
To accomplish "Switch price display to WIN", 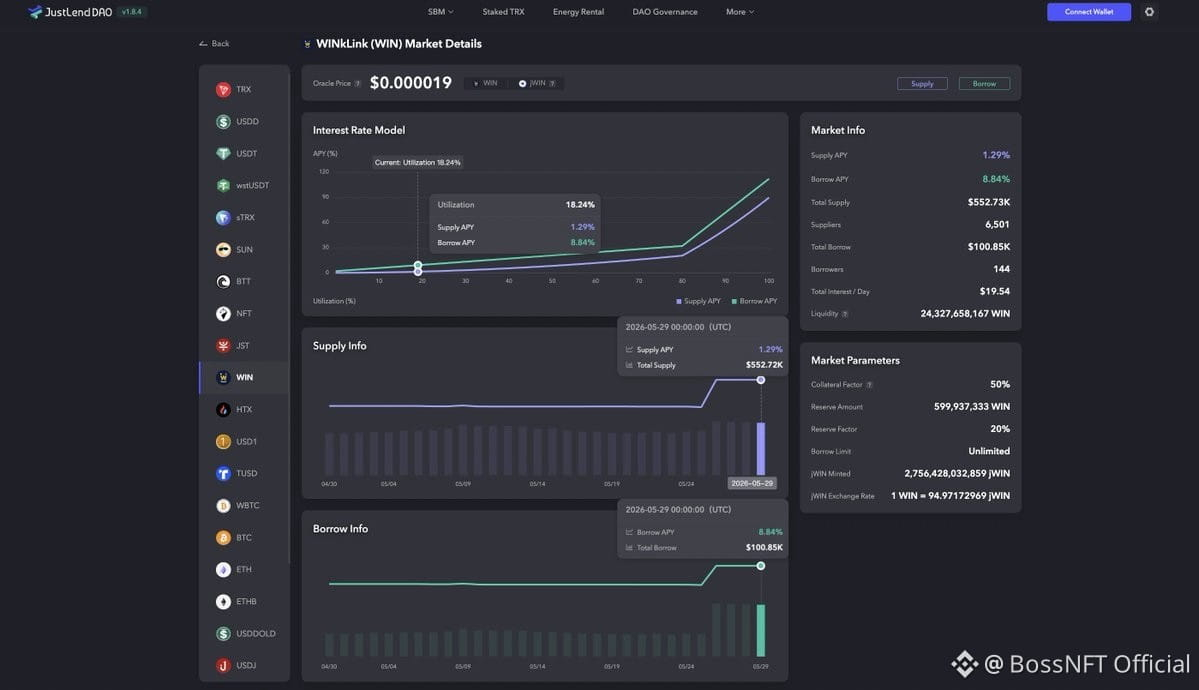I will point(485,83).
